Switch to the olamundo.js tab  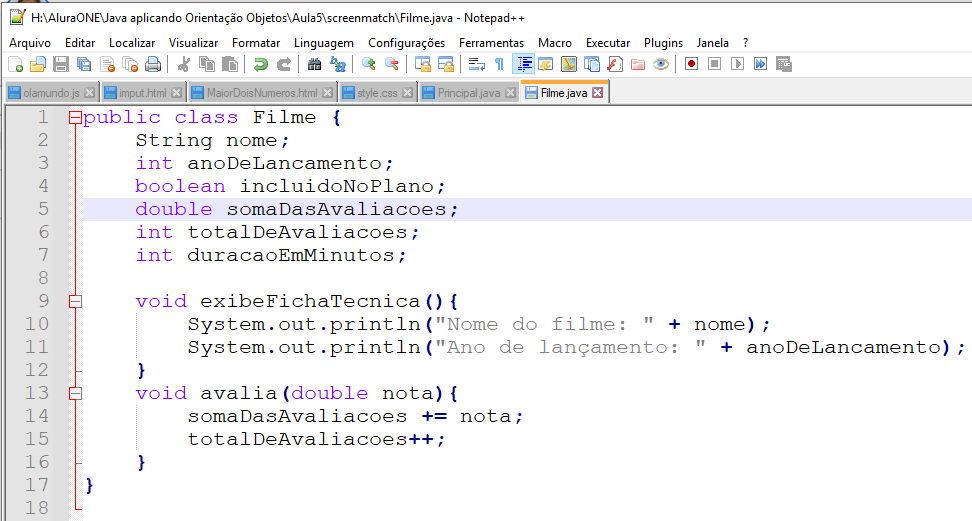[51, 92]
